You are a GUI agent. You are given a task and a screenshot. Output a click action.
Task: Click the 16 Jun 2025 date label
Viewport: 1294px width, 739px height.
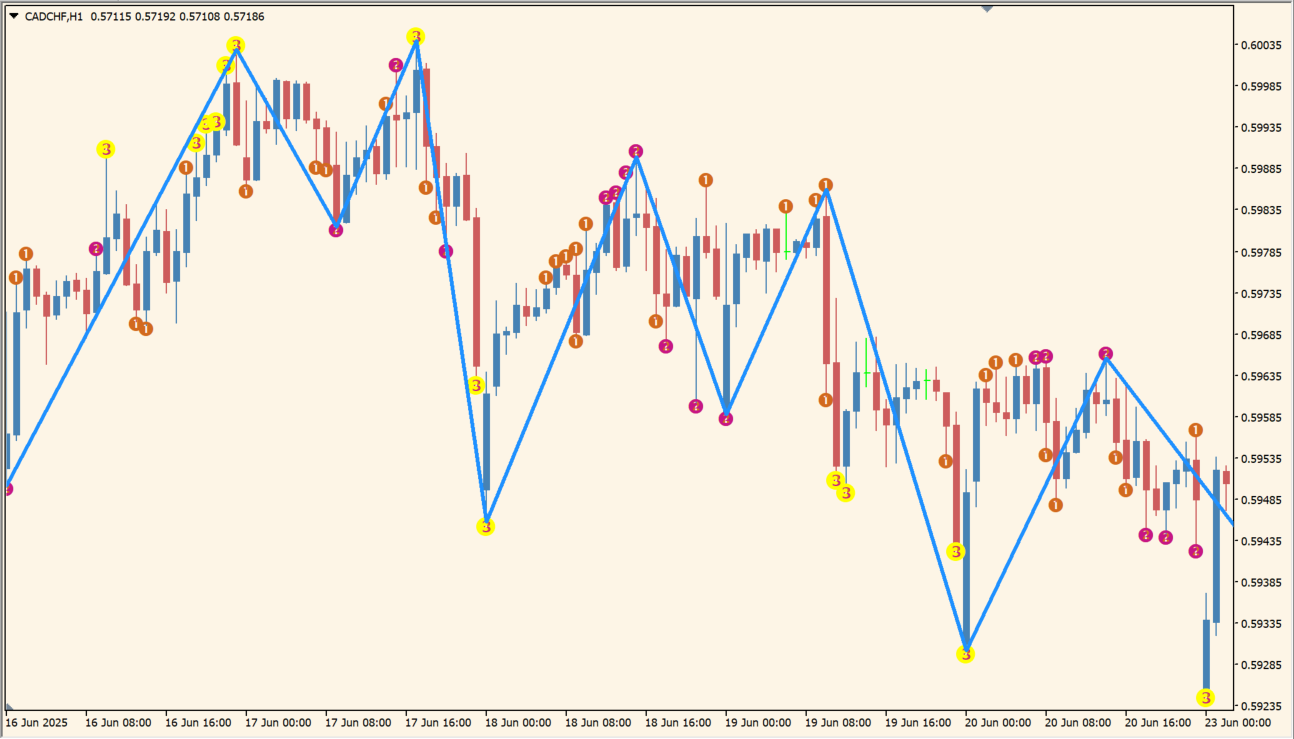coord(36,722)
